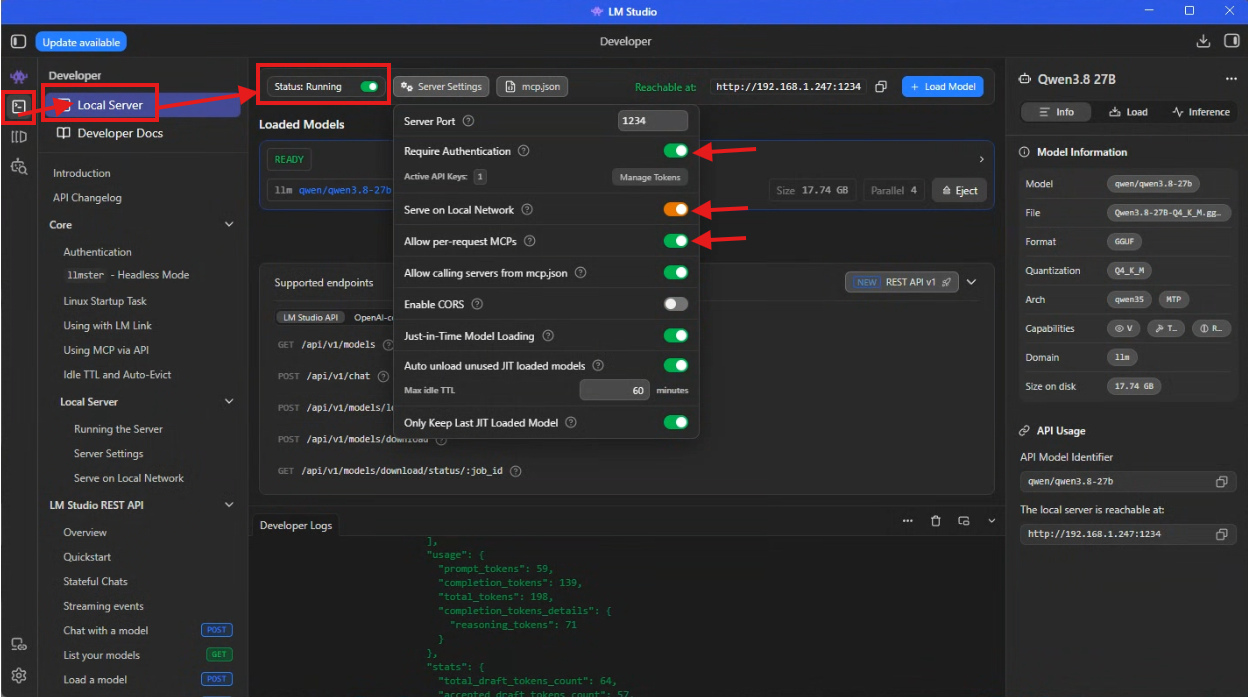This screenshot has width=1248, height=697.
Task: Collapse the Developer Logs panel chevron
Action: coord(992,521)
